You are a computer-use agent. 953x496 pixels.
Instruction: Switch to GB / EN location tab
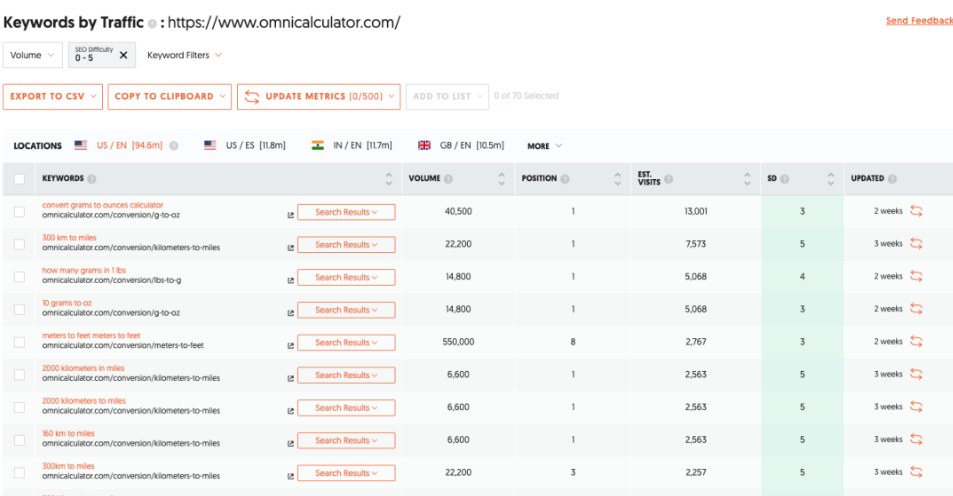[461, 145]
